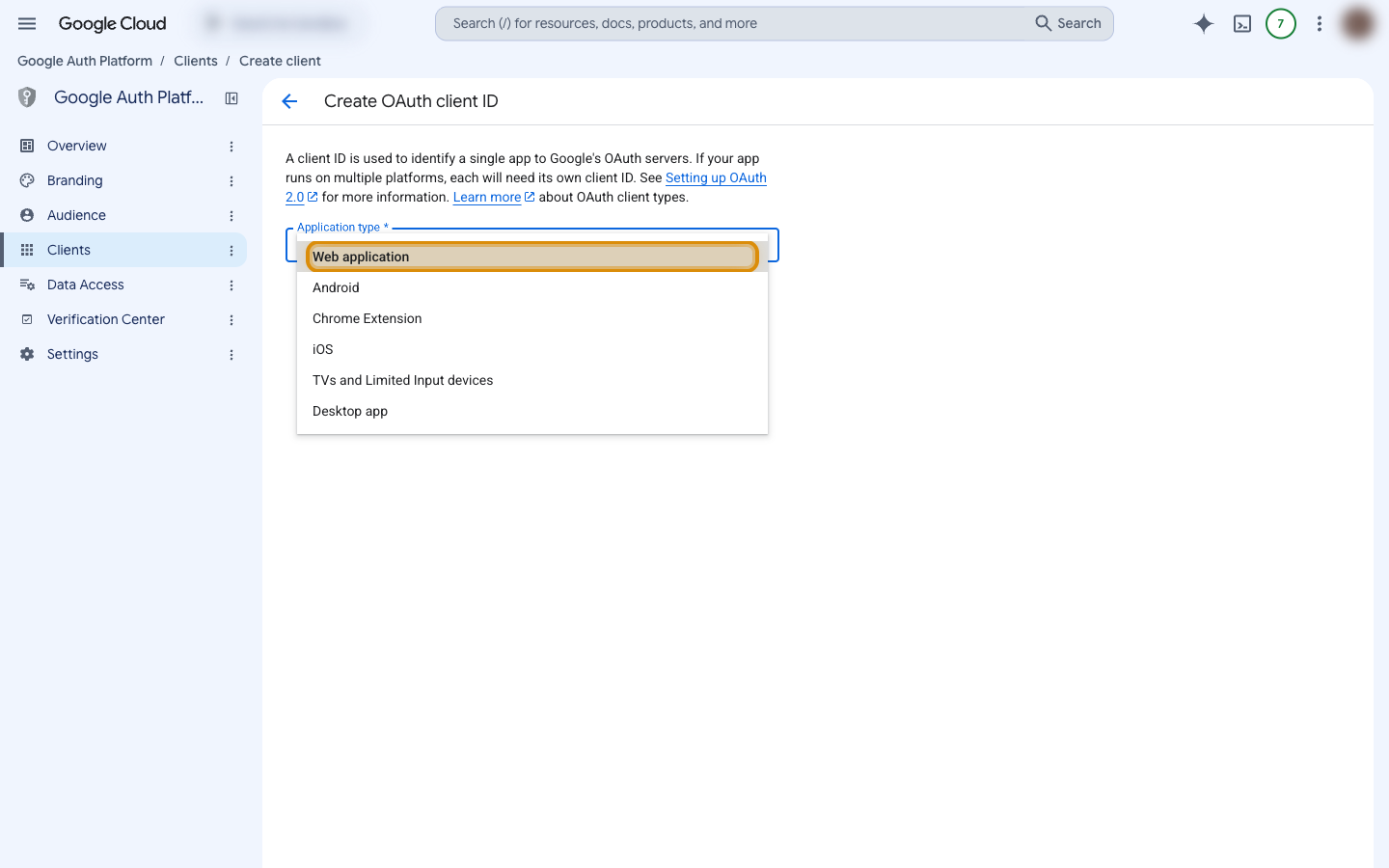The height and width of the screenshot is (868, 1389).
Task: Open Gemini AI assistant sparkle icon
Action: point(1203,23)
